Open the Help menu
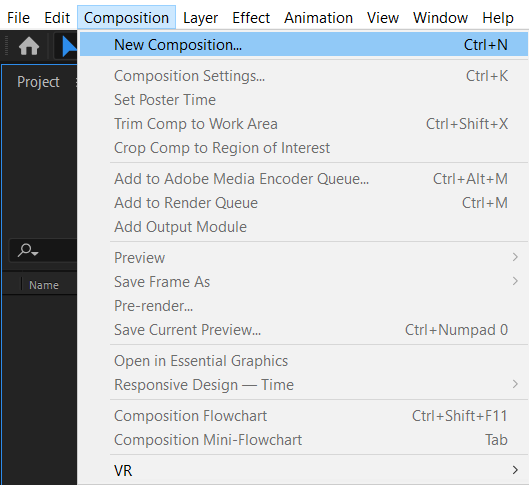 pyautogui.click(x=498, y=18)
